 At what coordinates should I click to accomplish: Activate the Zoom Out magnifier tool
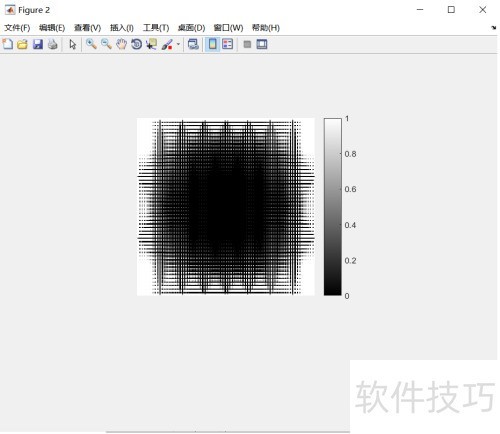coord(106,44)
